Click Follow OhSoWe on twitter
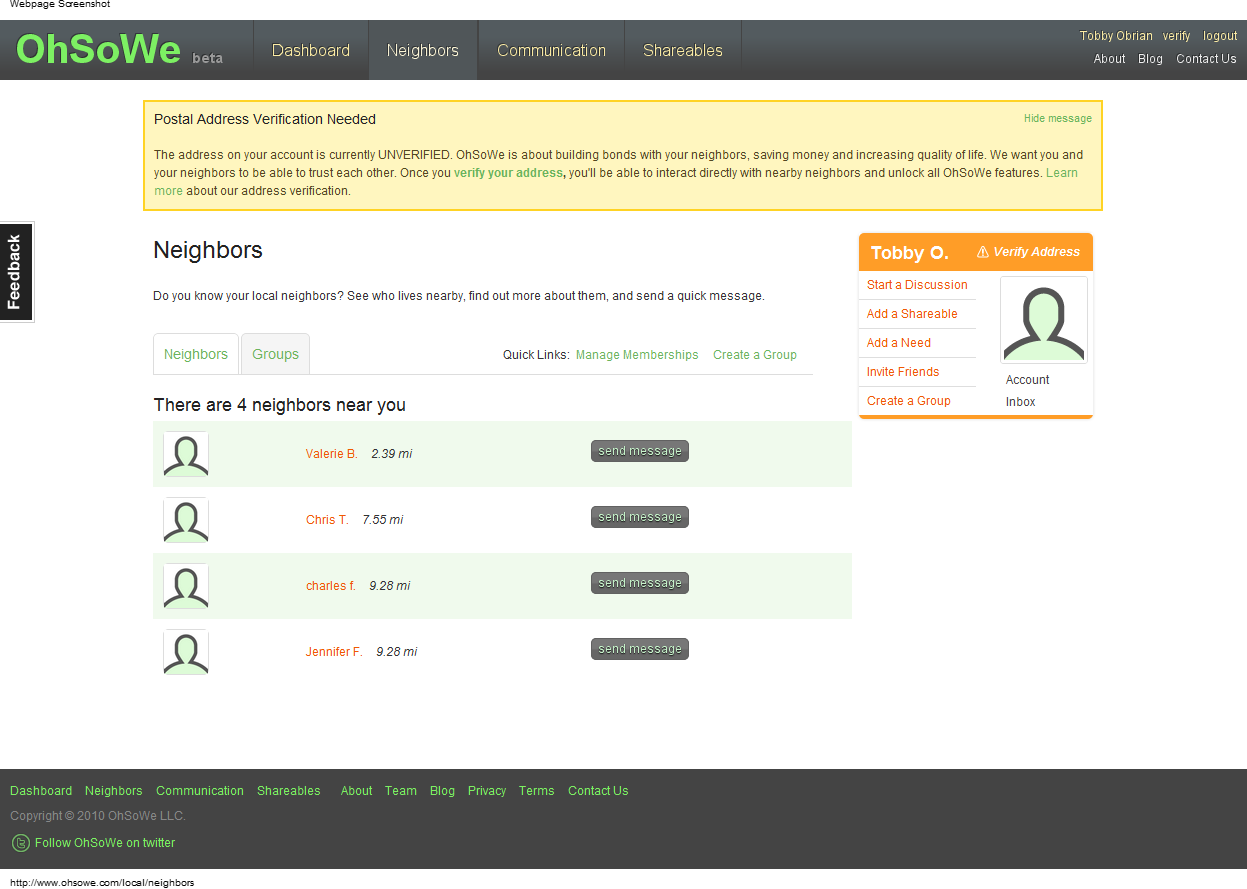Image resolution: width=1247 pixels, height=889 pixels. point(105,843)
